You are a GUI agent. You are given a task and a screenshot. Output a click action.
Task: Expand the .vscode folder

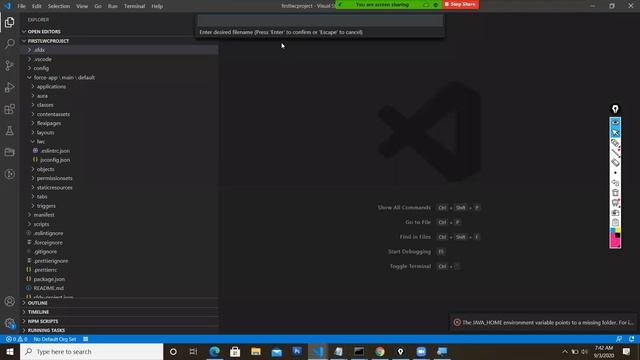[x=120, y=59]
